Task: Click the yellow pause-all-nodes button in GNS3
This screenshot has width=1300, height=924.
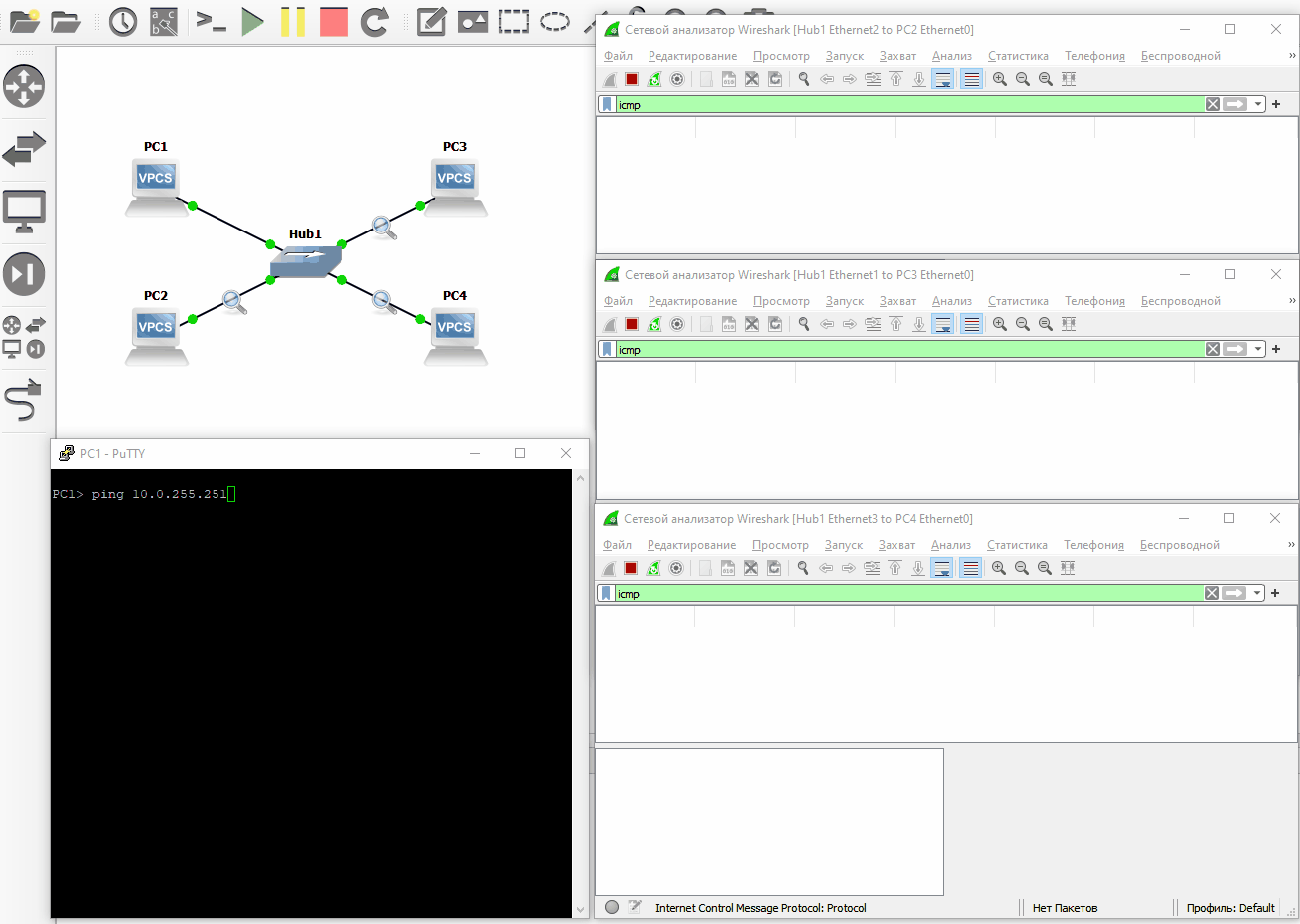Action: coord(293,21)
